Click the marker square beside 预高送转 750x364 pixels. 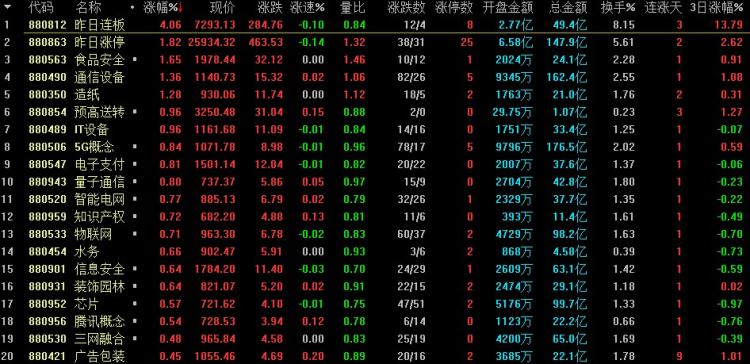coord(134,112)
